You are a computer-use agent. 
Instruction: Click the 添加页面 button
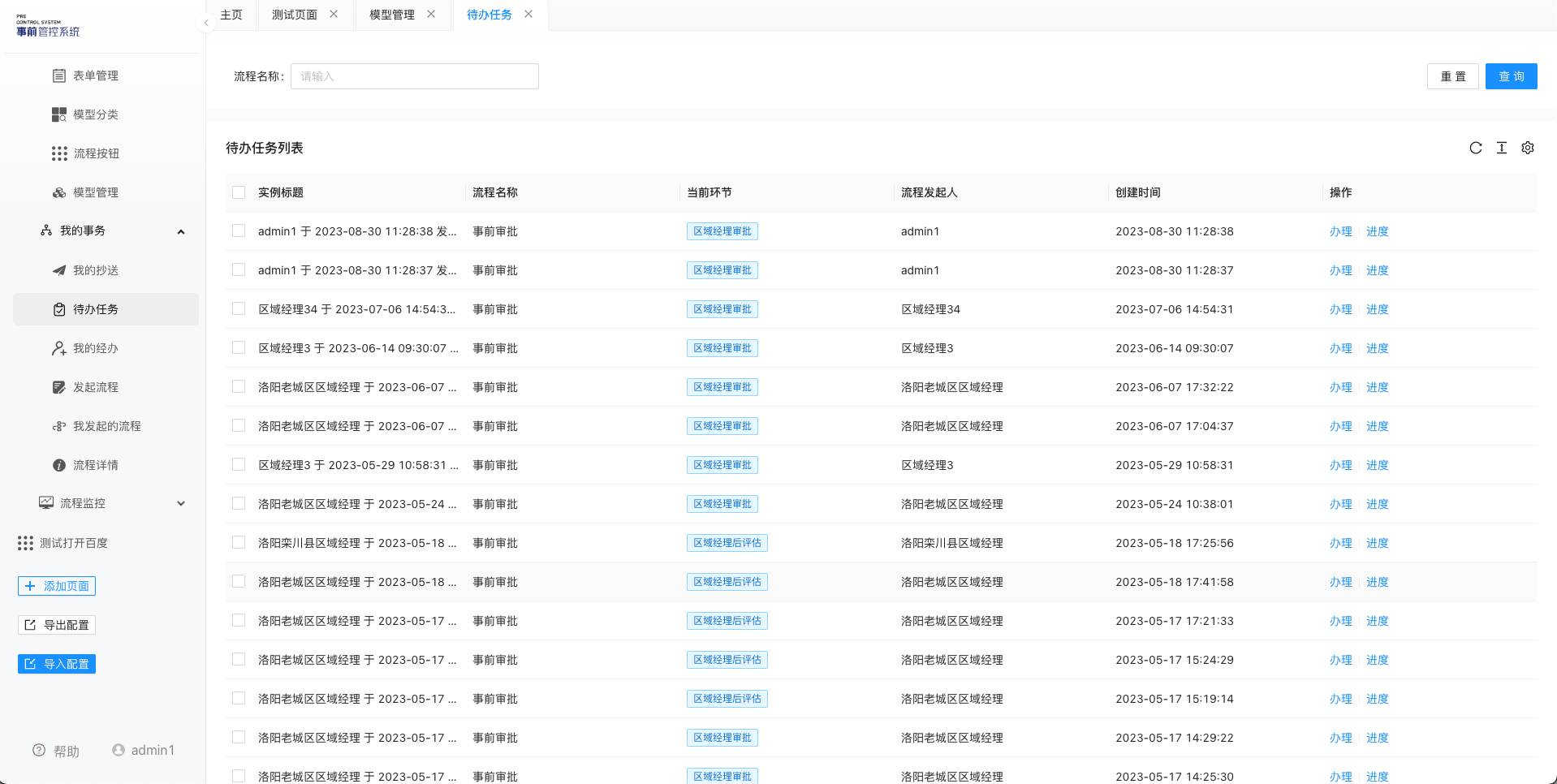pyautogui.click(x=57, y=586)
